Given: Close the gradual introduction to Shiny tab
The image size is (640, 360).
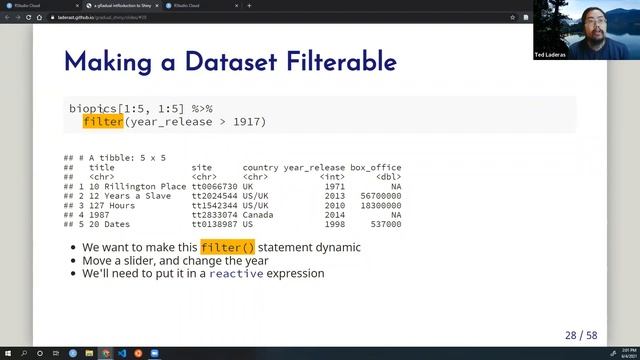Looking at the screenshot, I should pyautogui.click(x=157, y=6).
